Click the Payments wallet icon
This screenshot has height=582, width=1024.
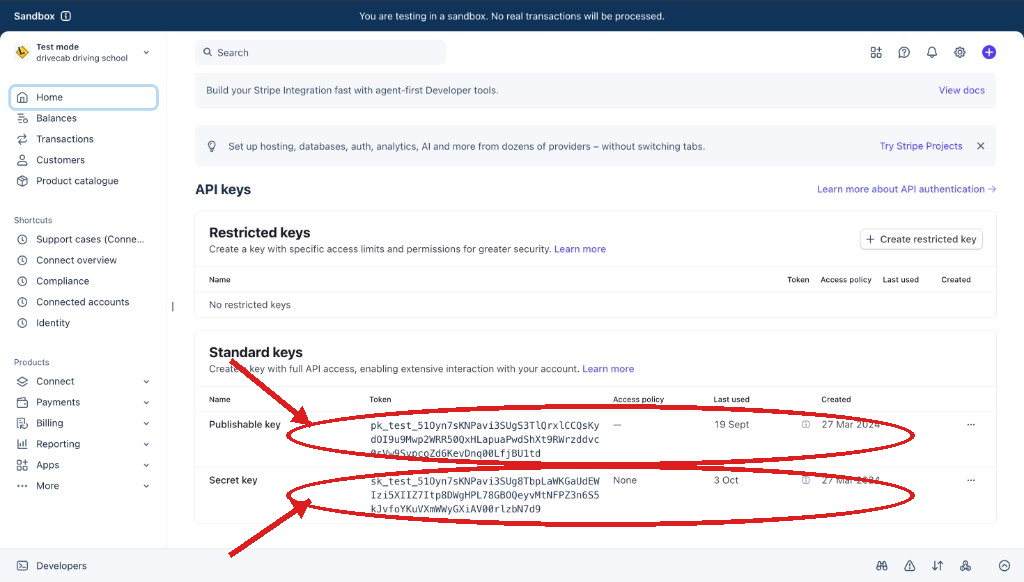click(x=22, y=402)
